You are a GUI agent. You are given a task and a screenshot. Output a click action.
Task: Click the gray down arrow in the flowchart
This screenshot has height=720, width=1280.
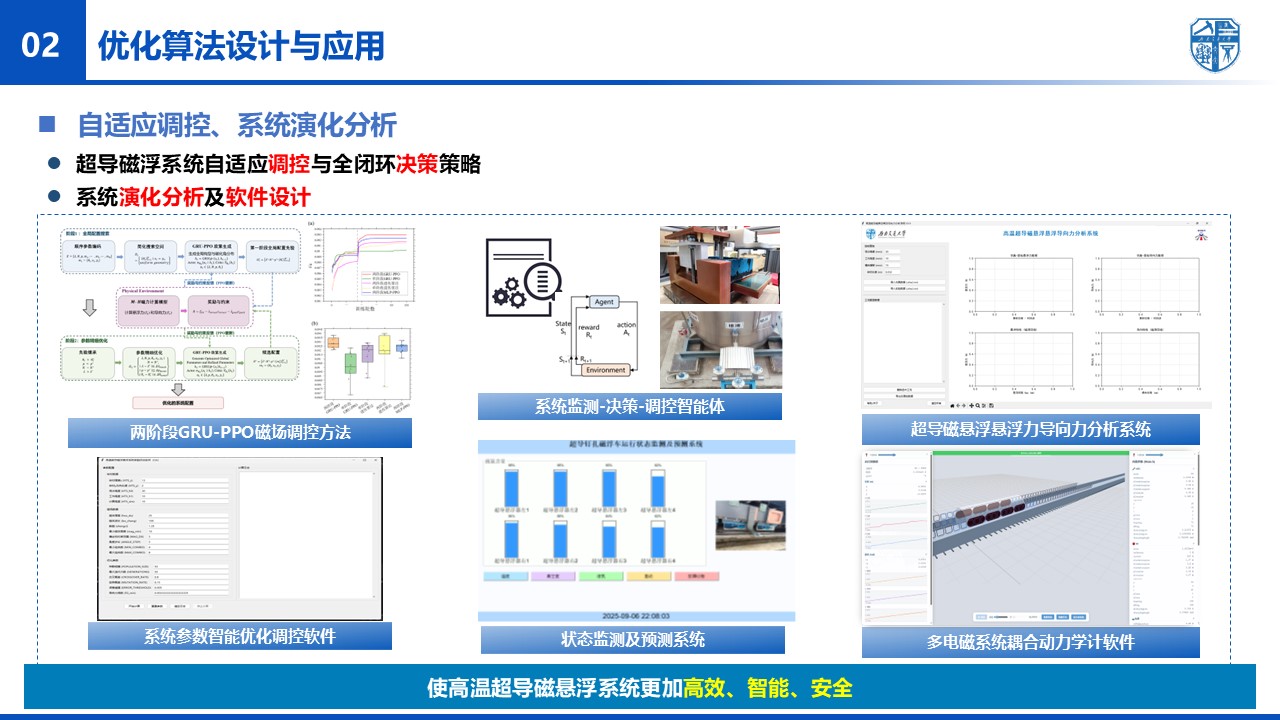click(x=91, y=306)
